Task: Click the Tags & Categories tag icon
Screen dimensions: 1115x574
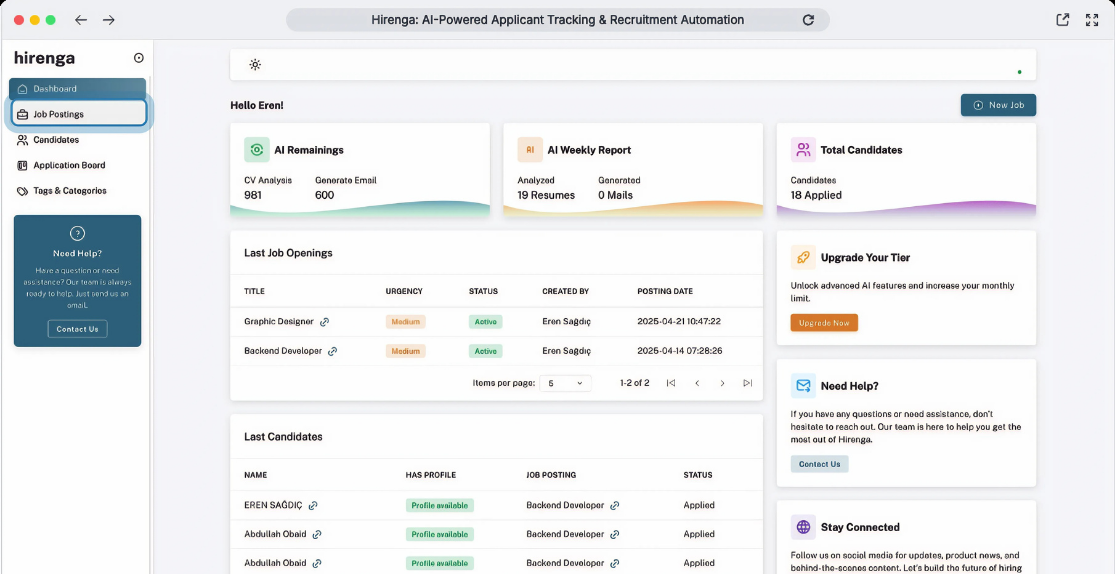Action: tap(22, 191)
